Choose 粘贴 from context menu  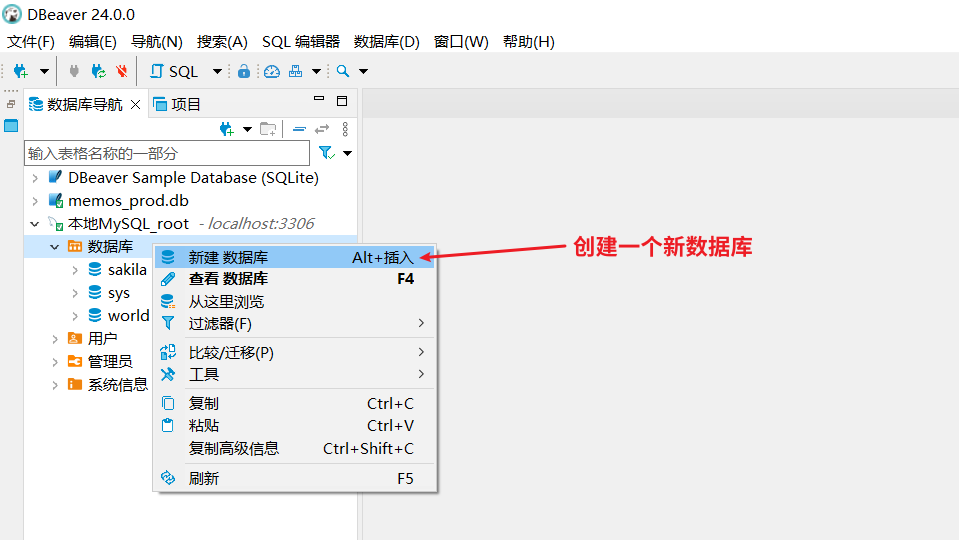tap(294, 426)
